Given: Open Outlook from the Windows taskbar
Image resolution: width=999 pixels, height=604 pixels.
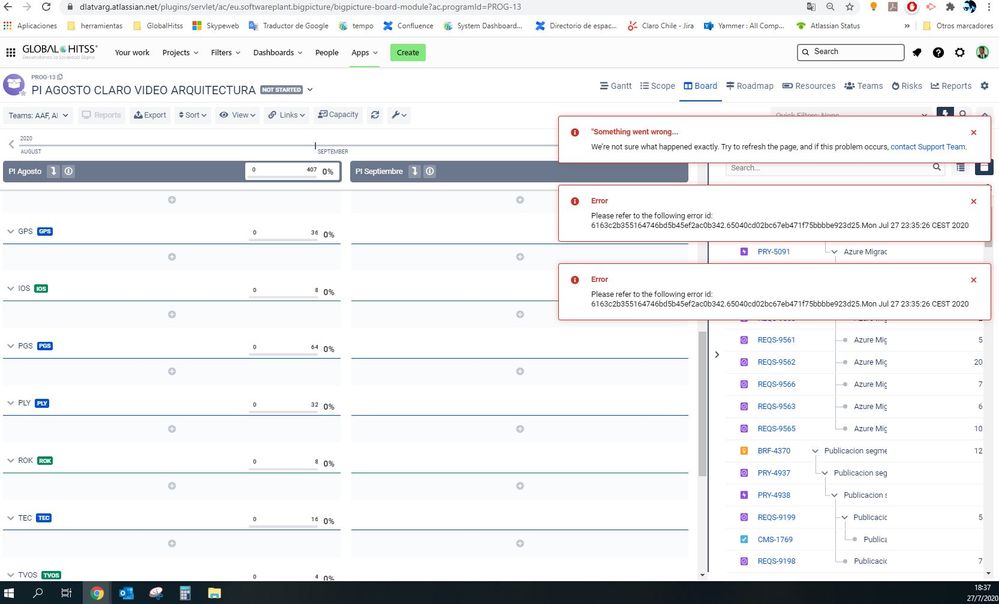Looking at the screenshot, I should 126,593.
